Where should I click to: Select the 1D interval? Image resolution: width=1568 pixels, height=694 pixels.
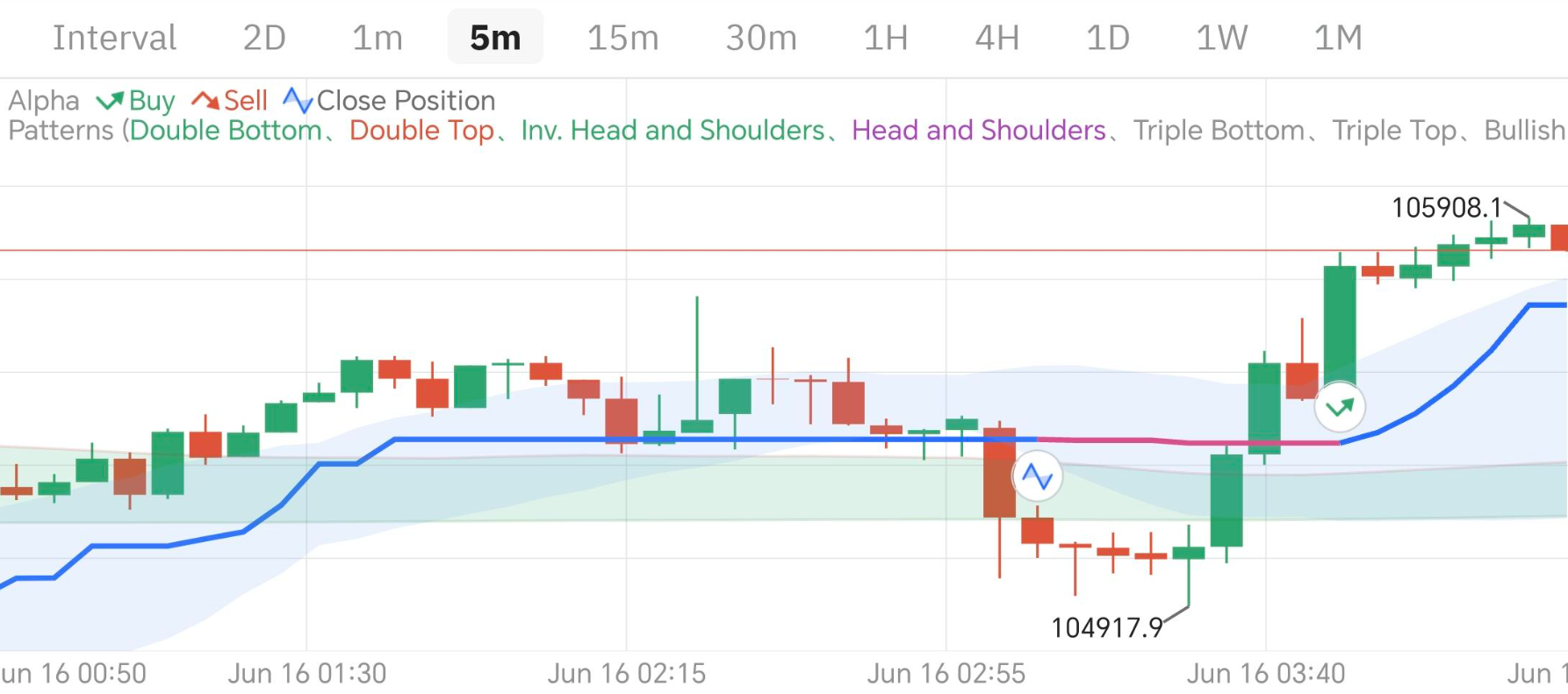click(x=1107, y=38)
